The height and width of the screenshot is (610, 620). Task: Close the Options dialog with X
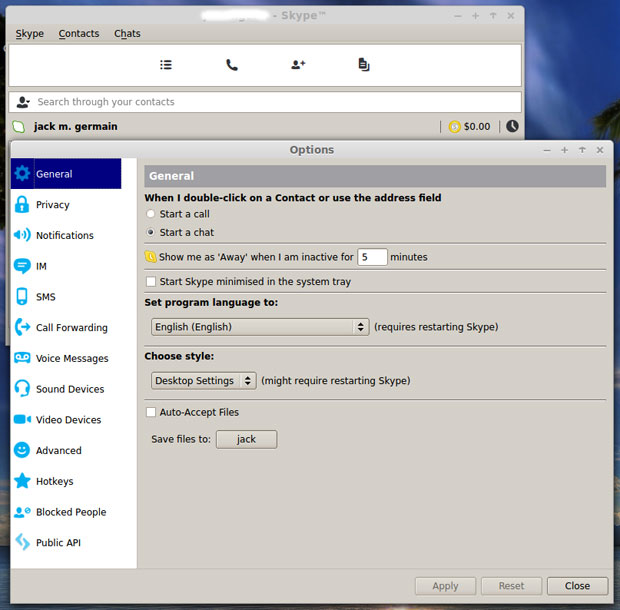600,150
